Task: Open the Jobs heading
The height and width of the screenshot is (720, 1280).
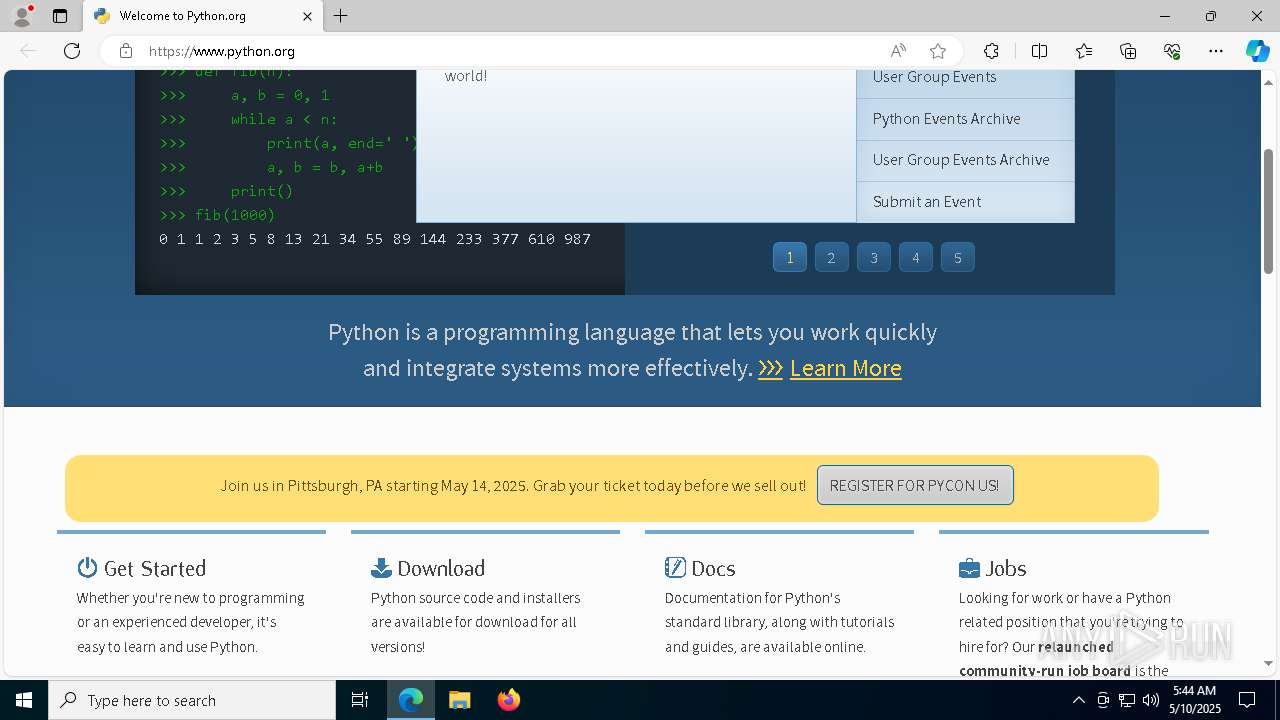Action: pos(1006,568)
